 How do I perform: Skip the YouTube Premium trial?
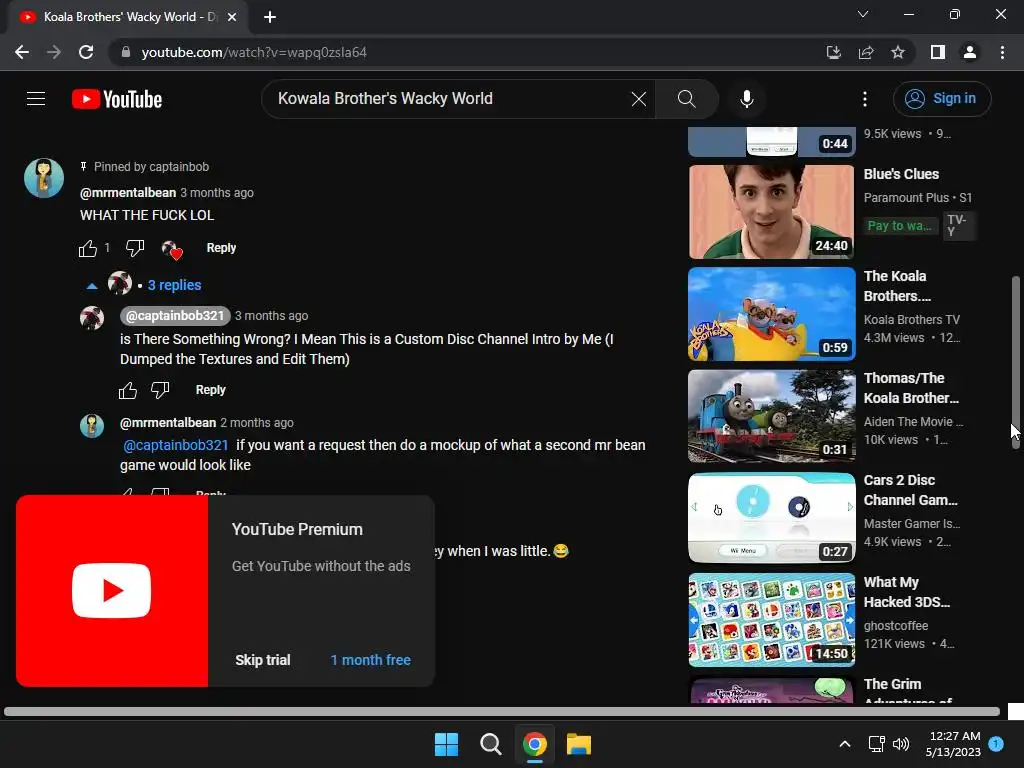(263, 660)
